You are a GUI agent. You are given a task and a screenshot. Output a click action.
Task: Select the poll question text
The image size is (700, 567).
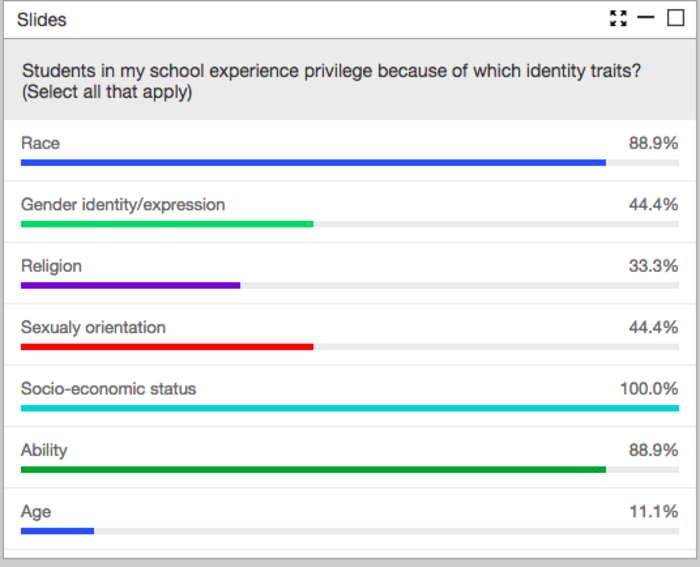334,81
